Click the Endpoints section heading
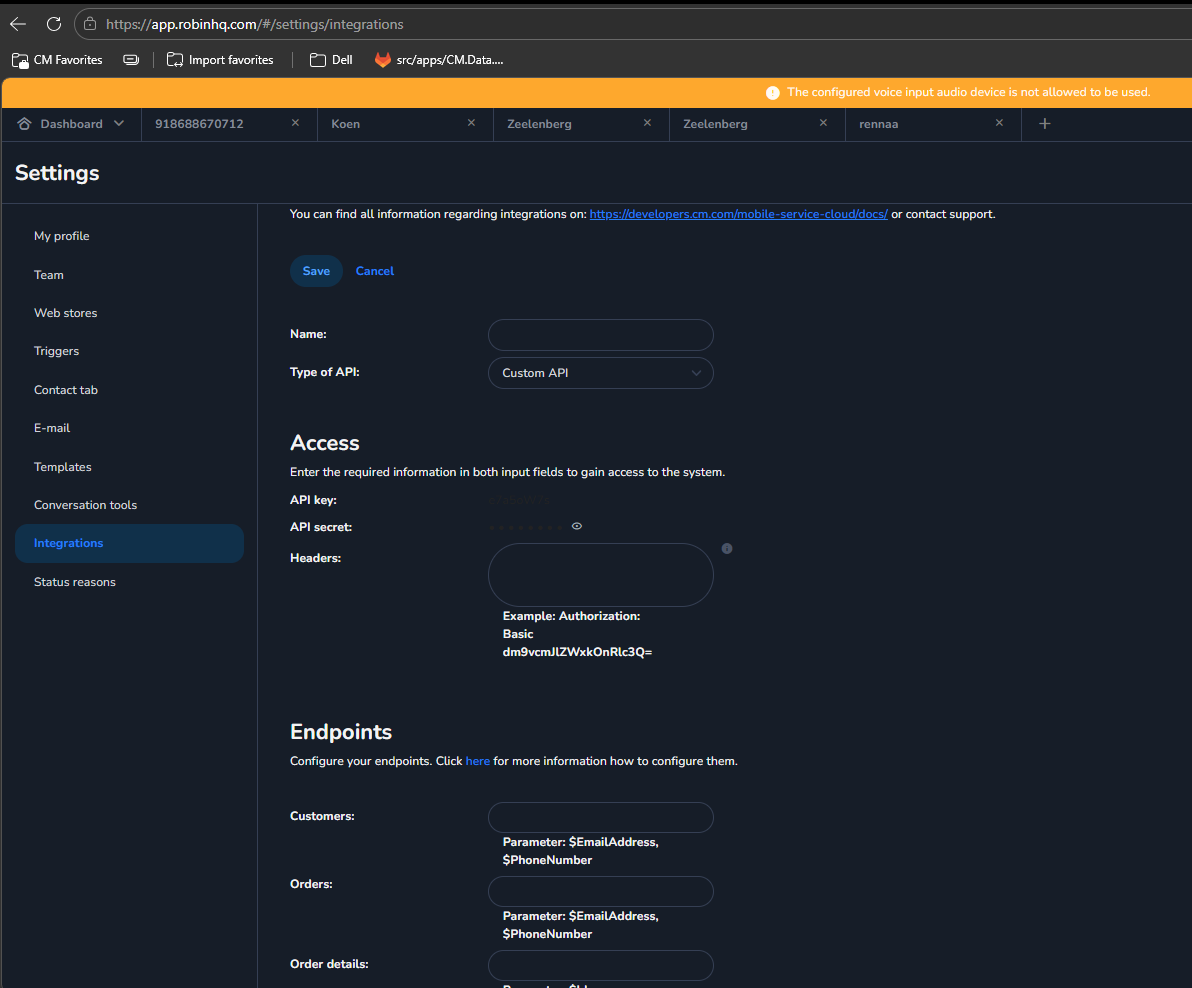The height and width of the screenshot is (988, 1192). pyautogui.click(x=341, y=732)
